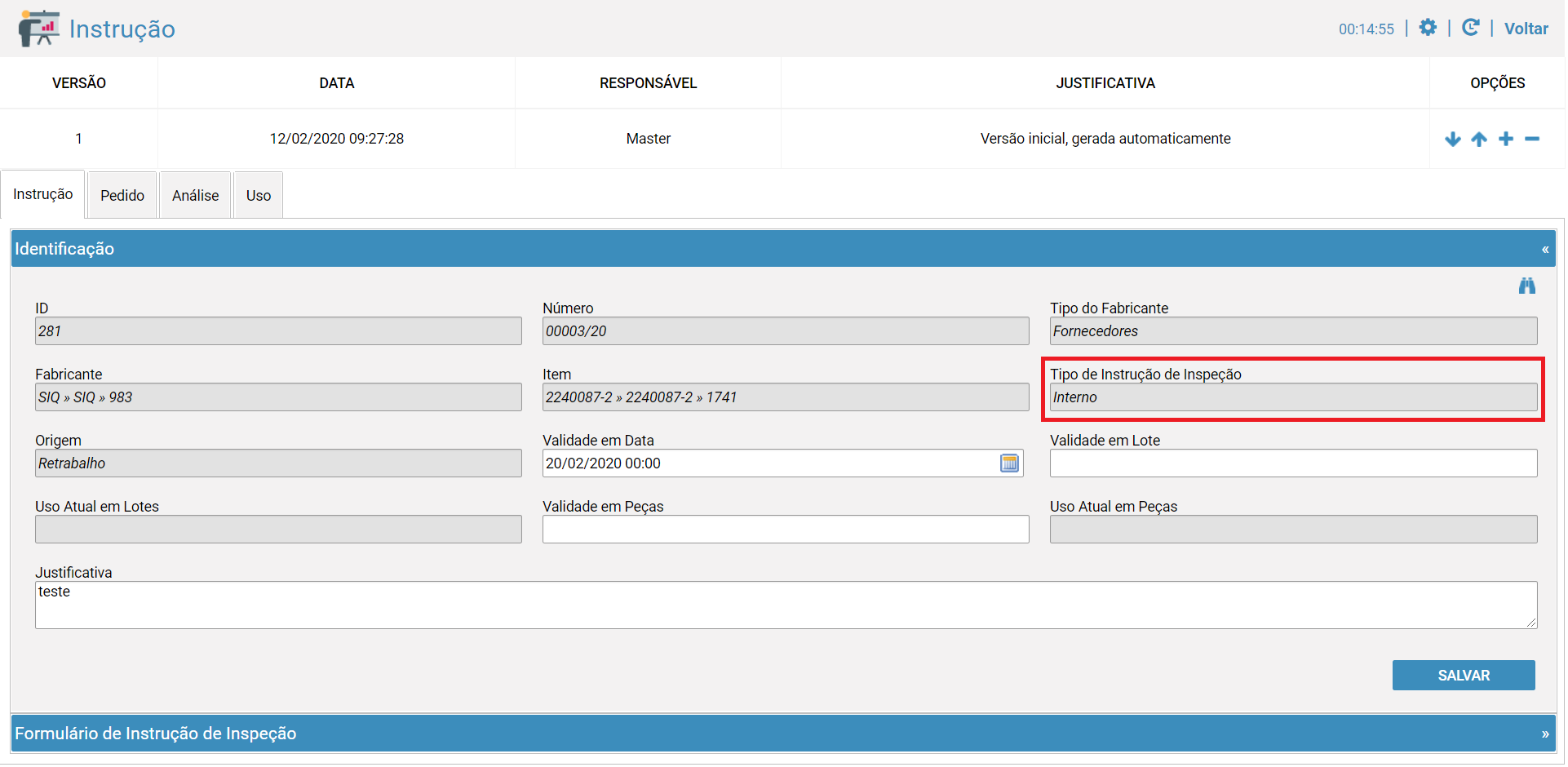Expand Formulário de Instrução de Inspeção section
The height and width of the screenshot is (767, 1568).
pos(1545,734)
